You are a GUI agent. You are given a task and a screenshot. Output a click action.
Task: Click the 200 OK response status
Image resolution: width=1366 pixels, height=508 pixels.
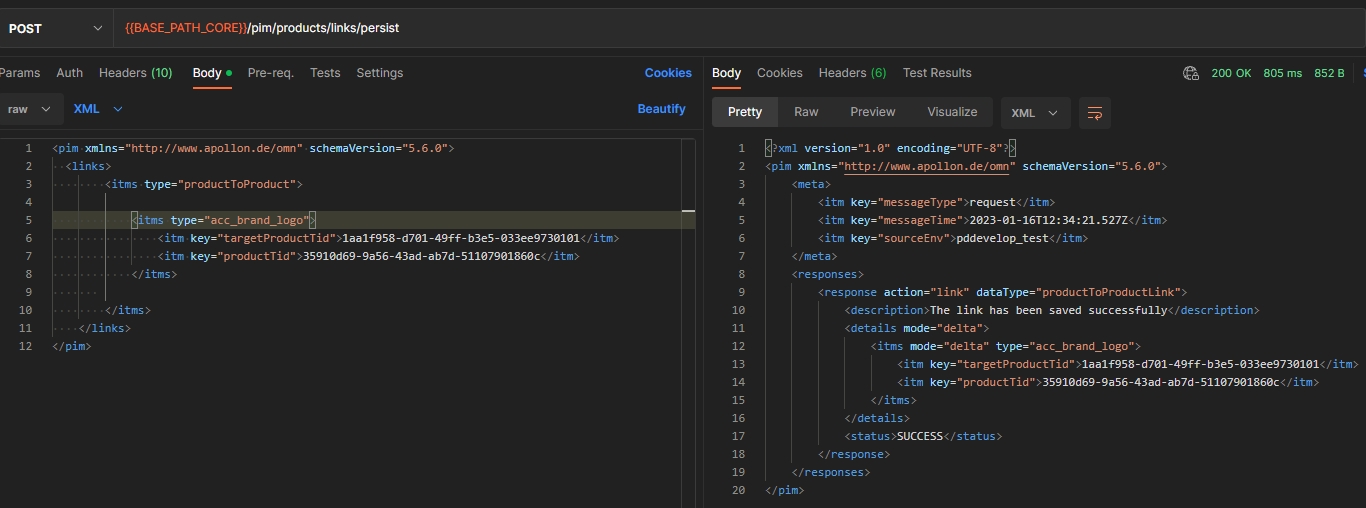click(x=1230, y=73)
